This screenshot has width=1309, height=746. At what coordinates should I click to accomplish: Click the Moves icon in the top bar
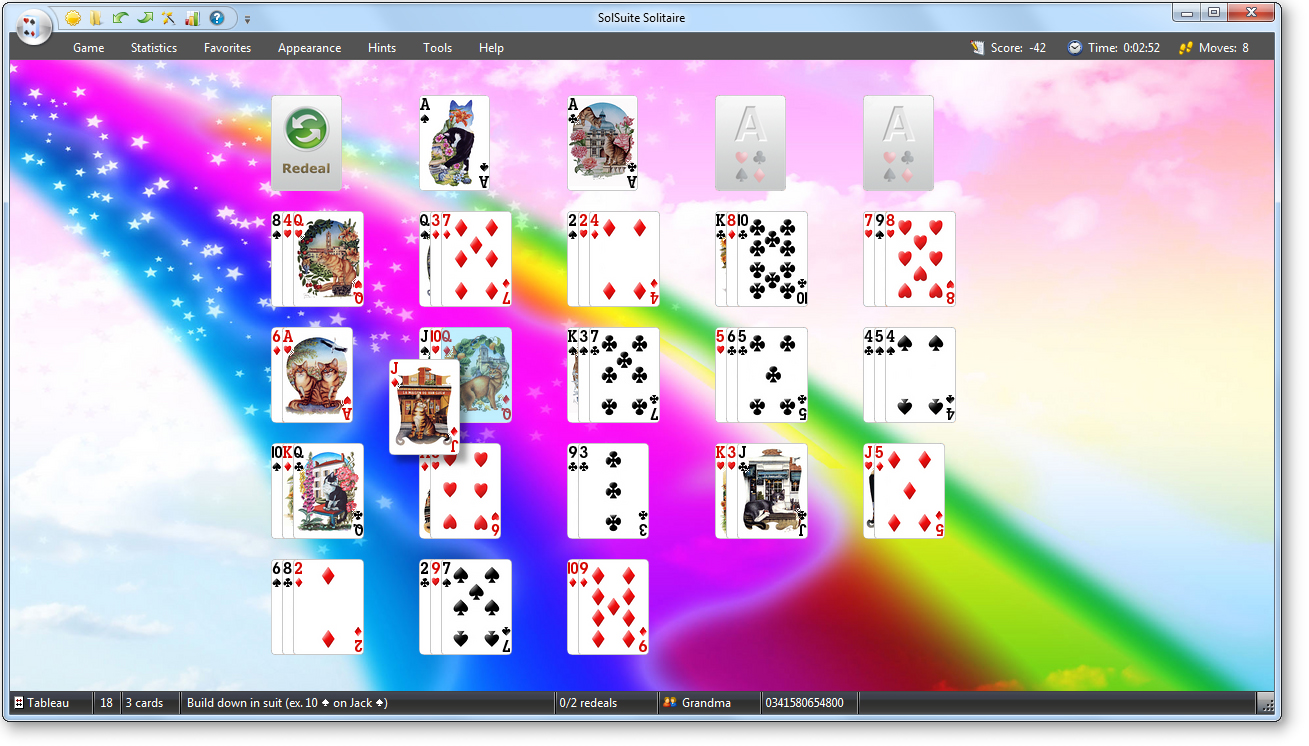(1185, 47)
